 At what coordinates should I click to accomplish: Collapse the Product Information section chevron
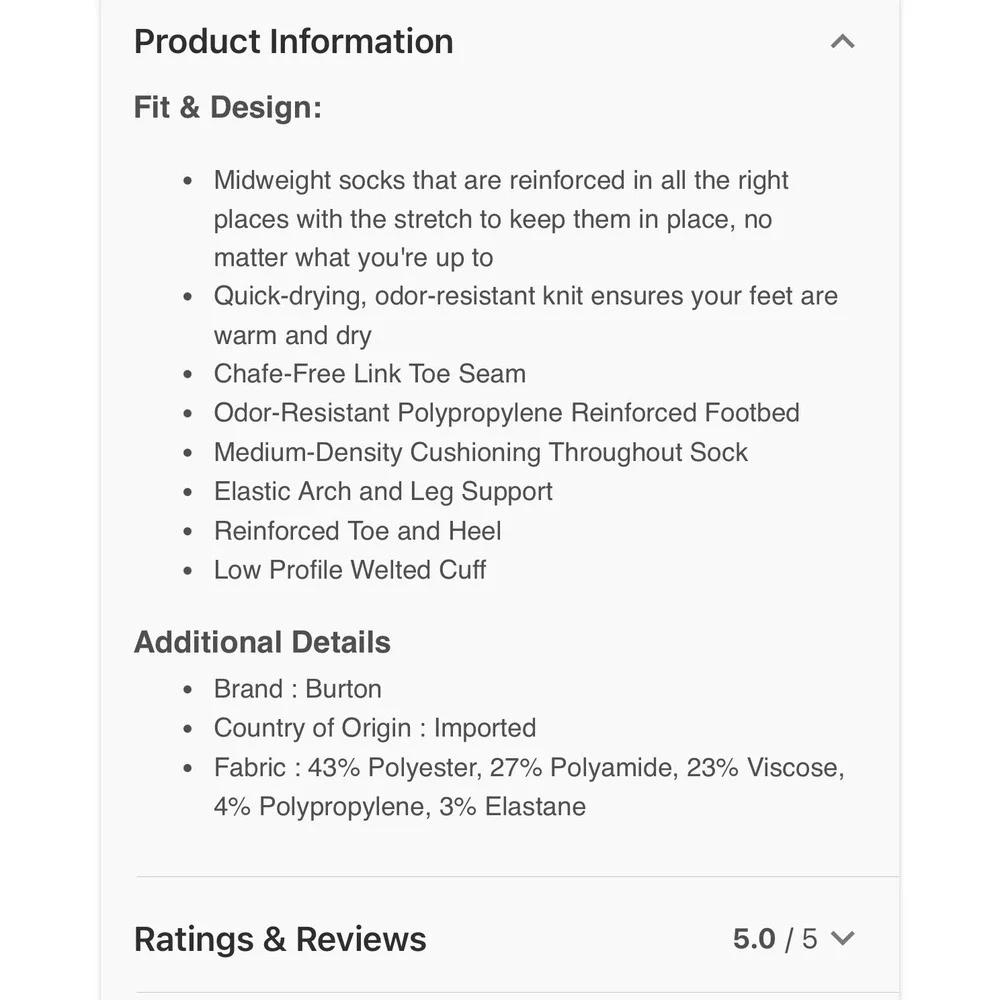(842, 42)
